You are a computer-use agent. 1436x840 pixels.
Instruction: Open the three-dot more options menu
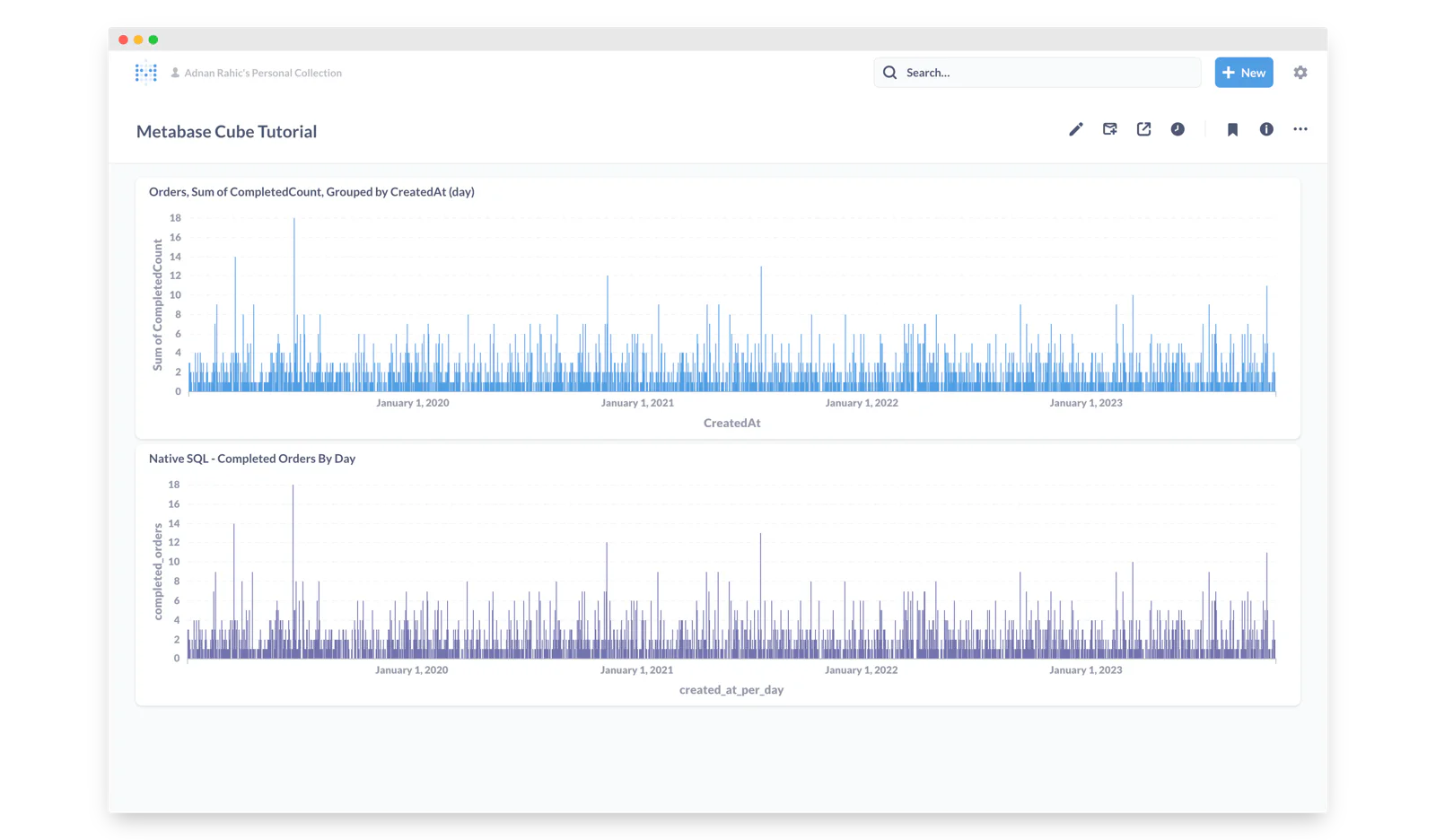pos(1300,129)
